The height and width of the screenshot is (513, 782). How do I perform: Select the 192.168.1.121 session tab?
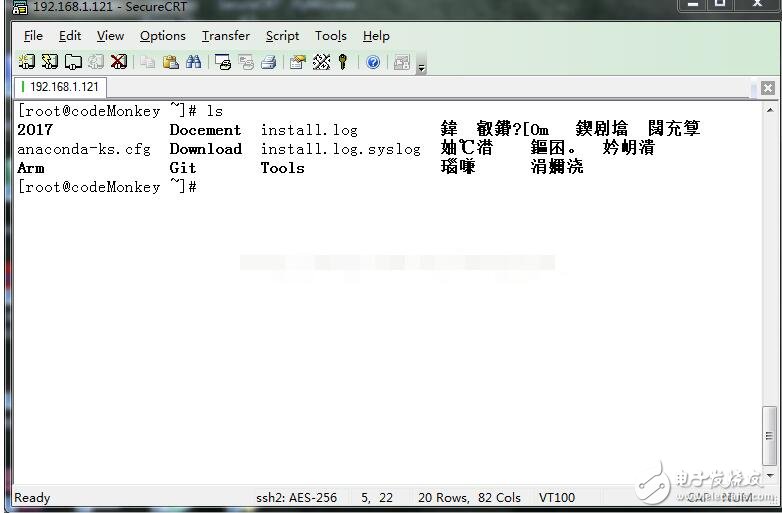click(62, 87)
